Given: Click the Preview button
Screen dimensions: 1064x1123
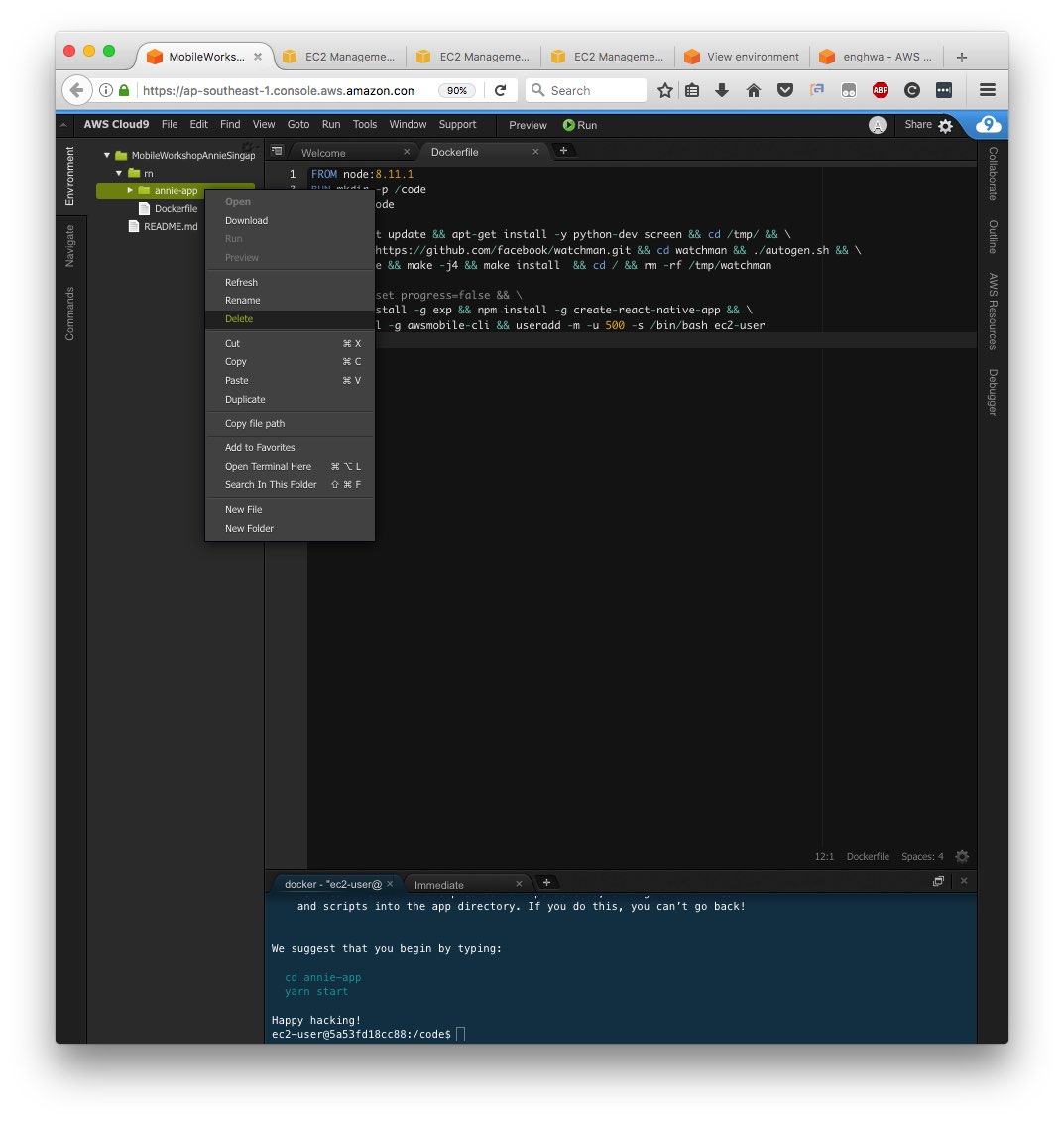Looking at the screenshot, I should coord(528,125).
